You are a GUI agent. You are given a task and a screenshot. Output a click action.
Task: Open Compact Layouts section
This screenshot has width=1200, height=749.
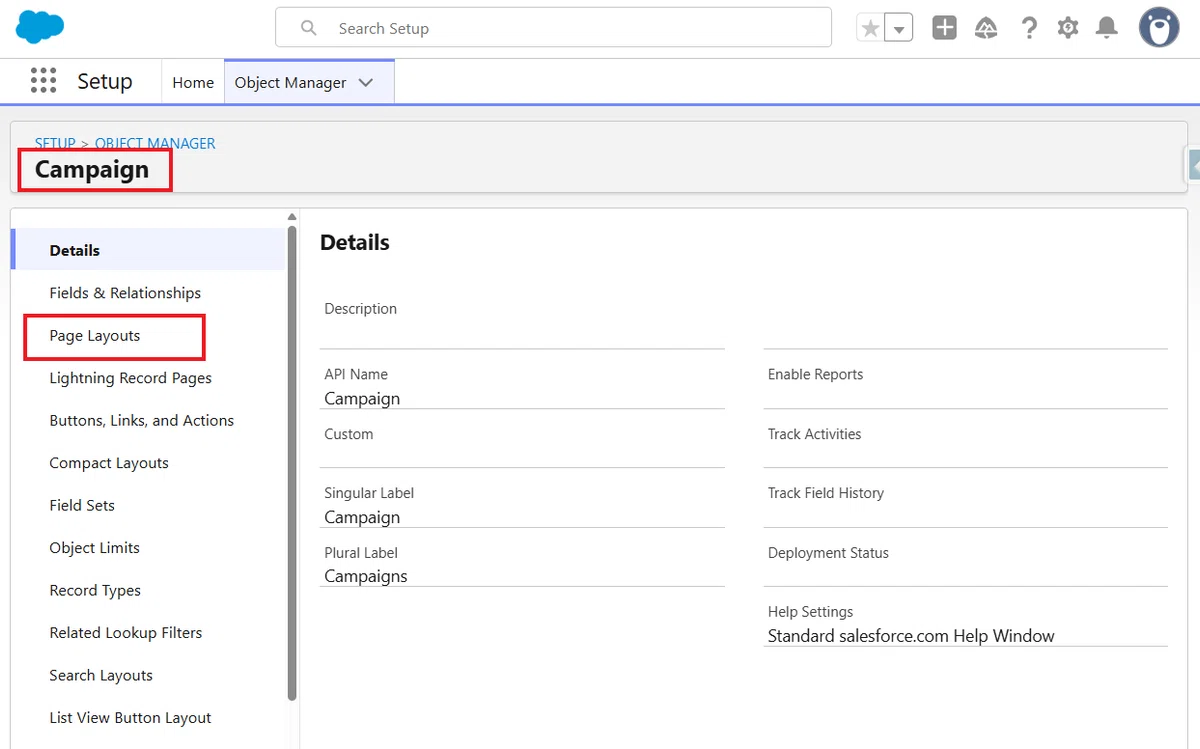pyautogui.click(x=109, y=463)
